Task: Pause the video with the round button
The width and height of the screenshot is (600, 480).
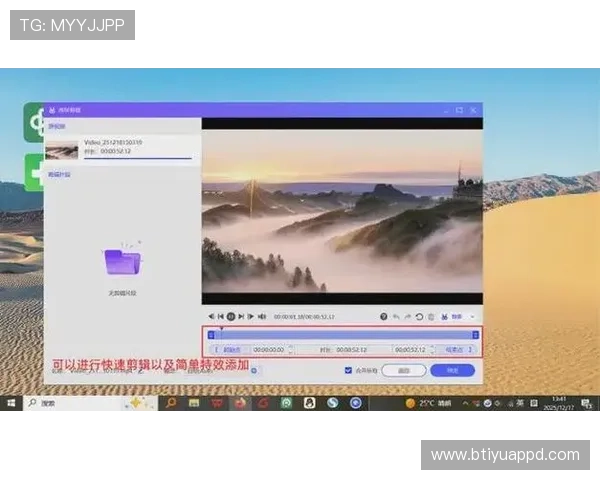Action: coord(231,317)
